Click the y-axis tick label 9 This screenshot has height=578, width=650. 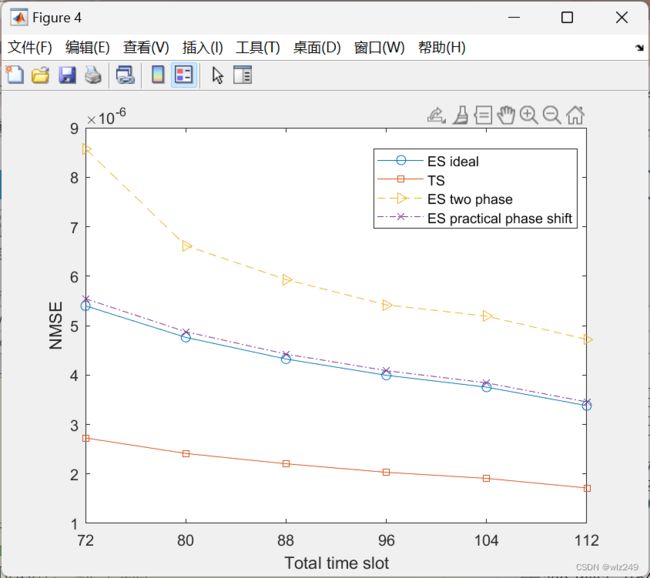(x=74, y=129)
